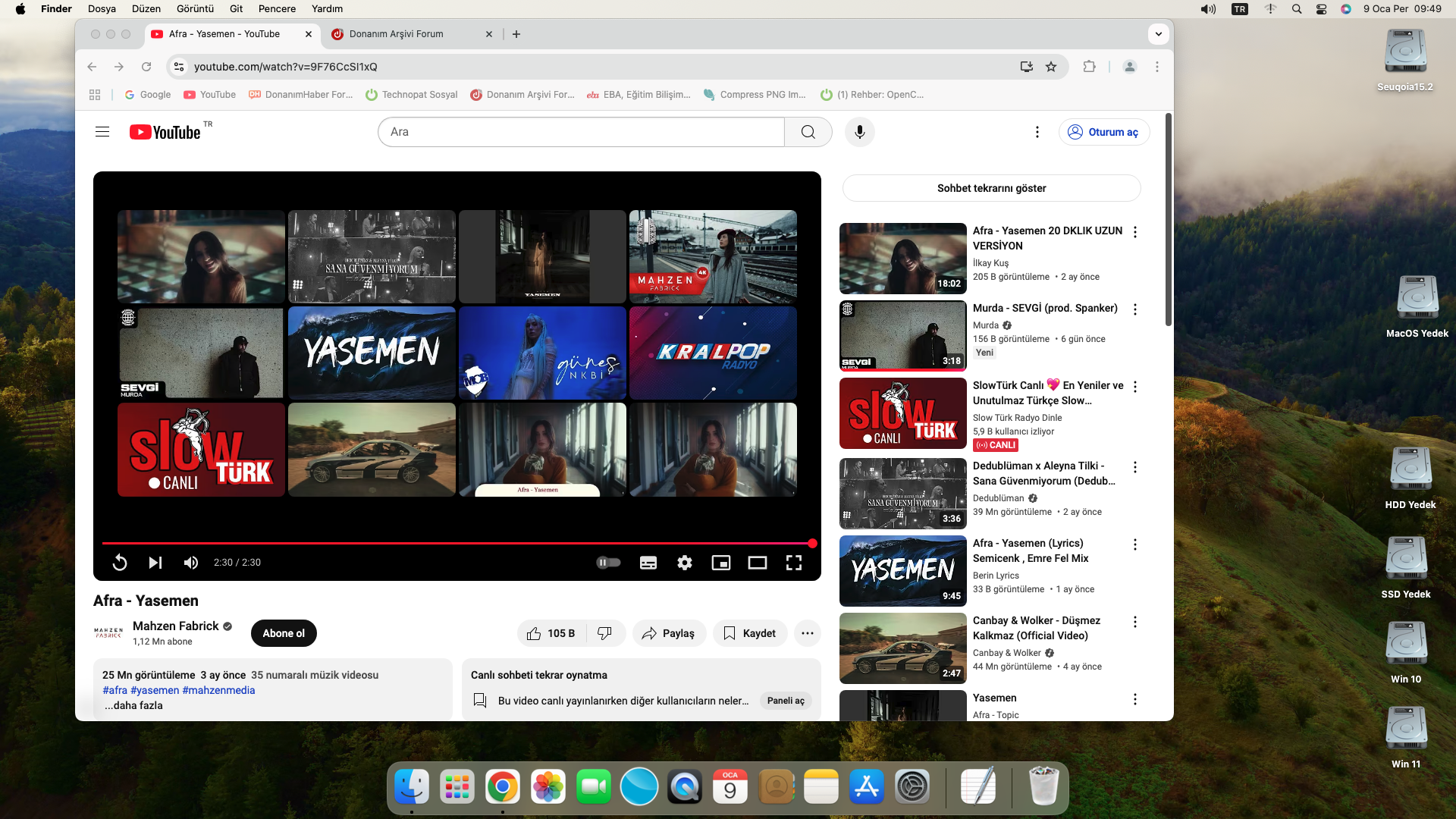The width and height of the screenshot is (1456, 819).
Task: Like the video with thumbs up
Action: point(551,633)
